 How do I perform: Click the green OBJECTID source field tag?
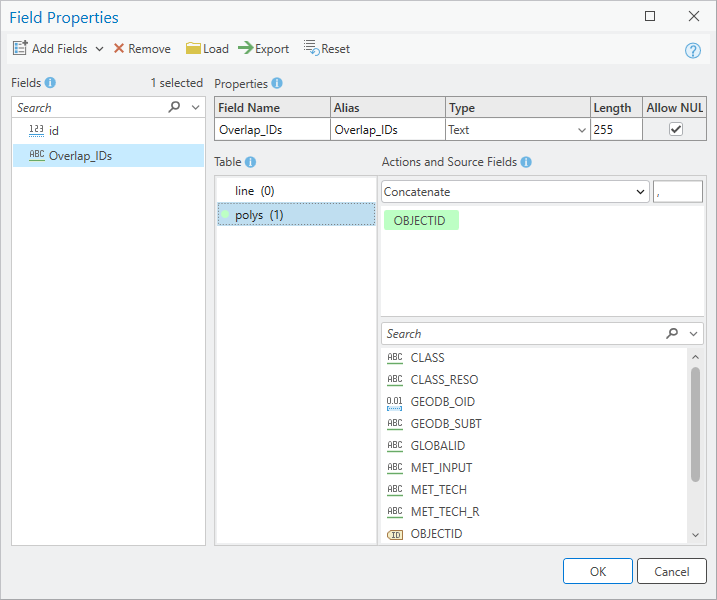tap(421, 220)
